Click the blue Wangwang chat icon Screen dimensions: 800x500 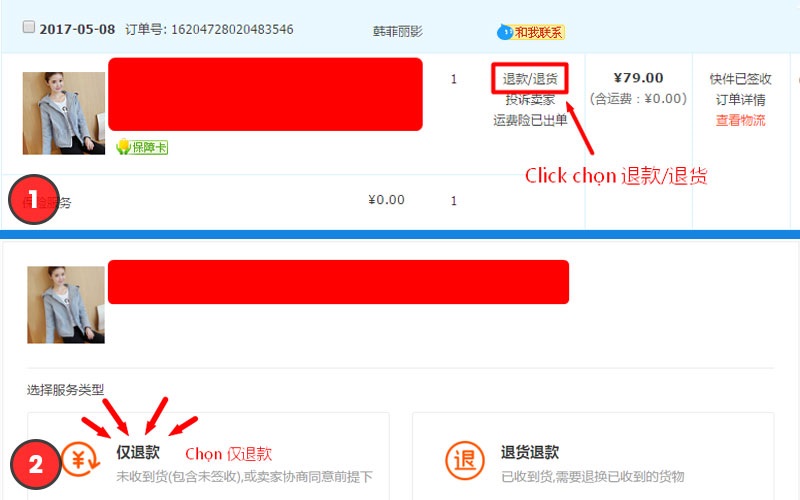tap(505, 32)
